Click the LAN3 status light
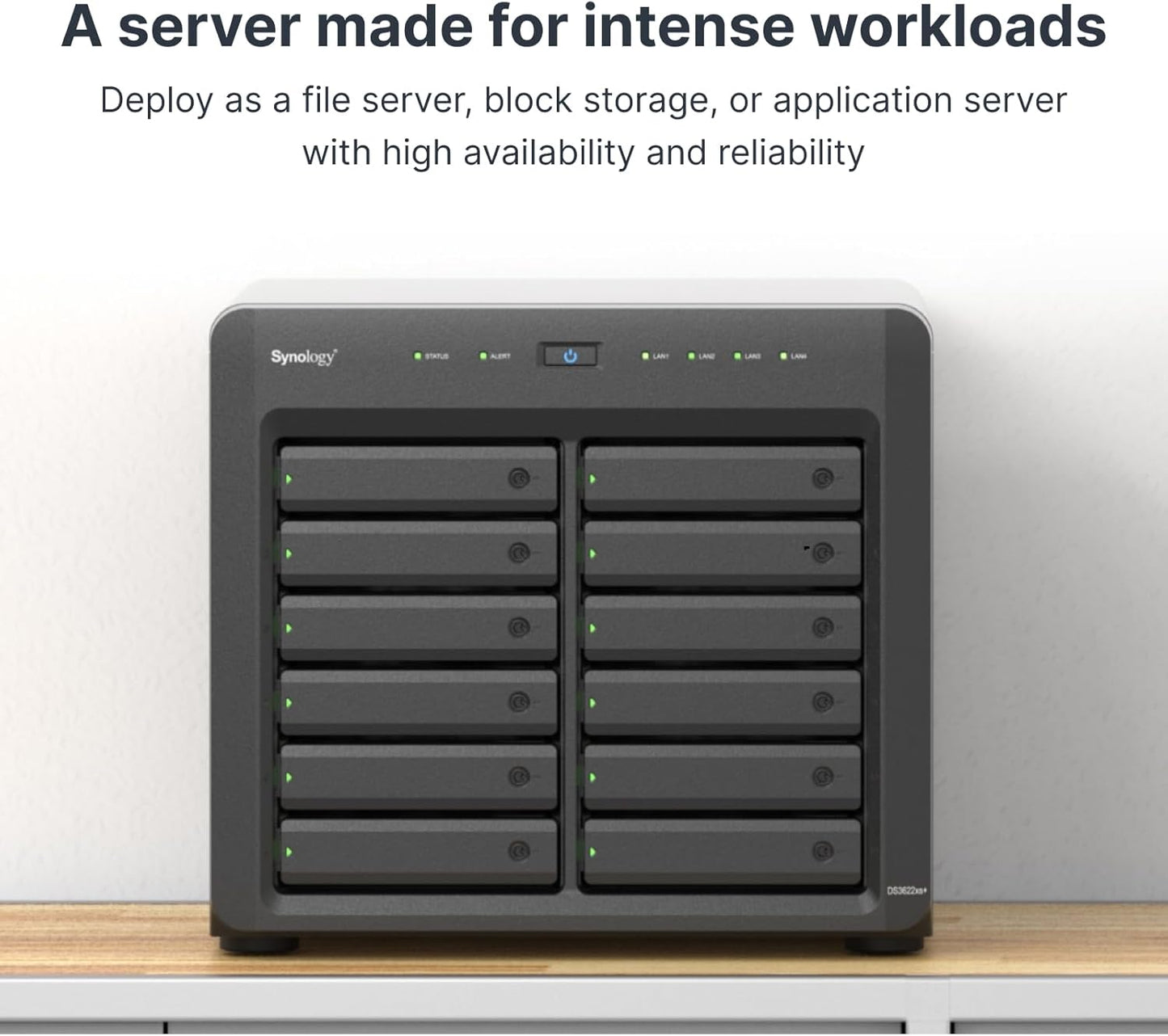1168x1036 pixels. [737, 356]
